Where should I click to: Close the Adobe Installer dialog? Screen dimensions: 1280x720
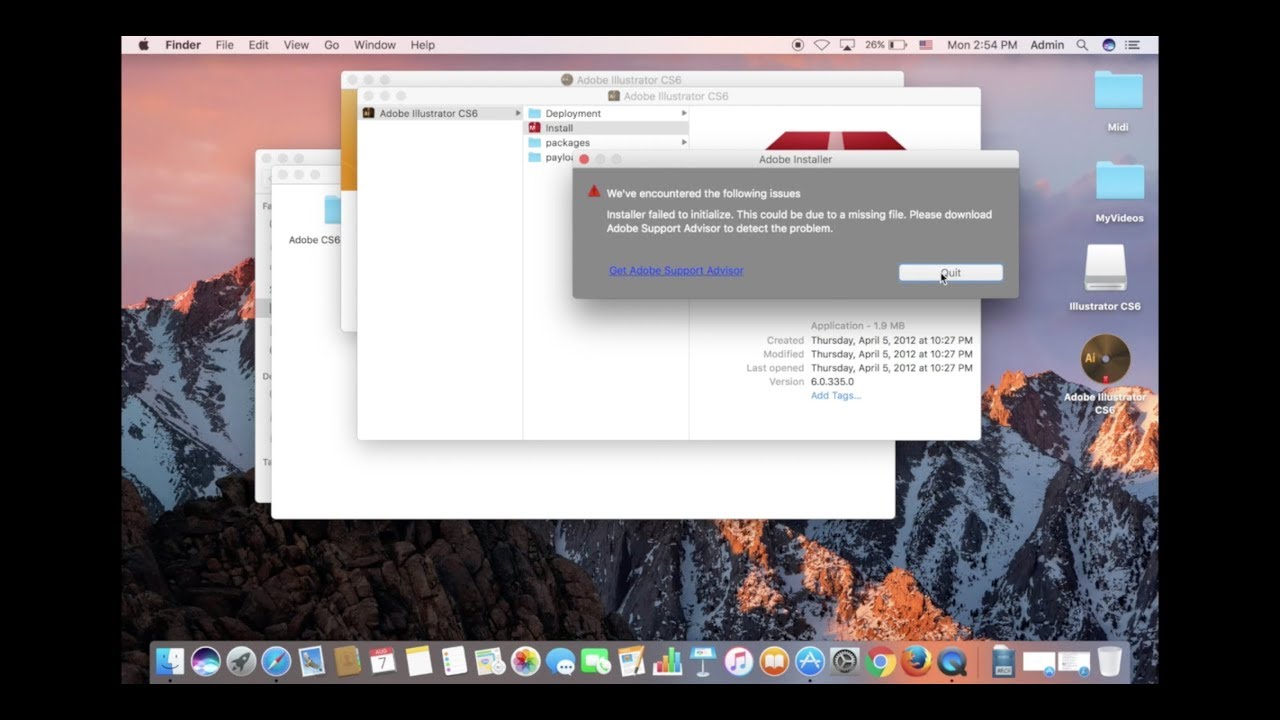pos(584,159)
